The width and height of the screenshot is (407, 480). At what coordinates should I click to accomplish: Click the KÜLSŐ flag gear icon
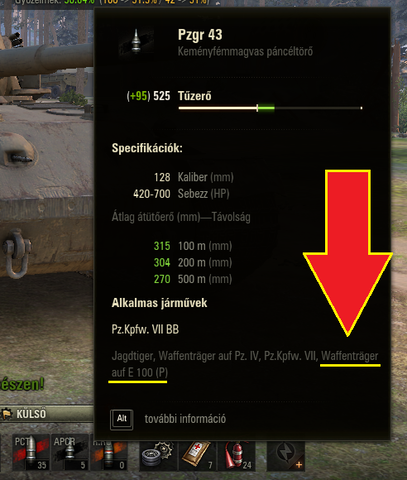[7, 414]
